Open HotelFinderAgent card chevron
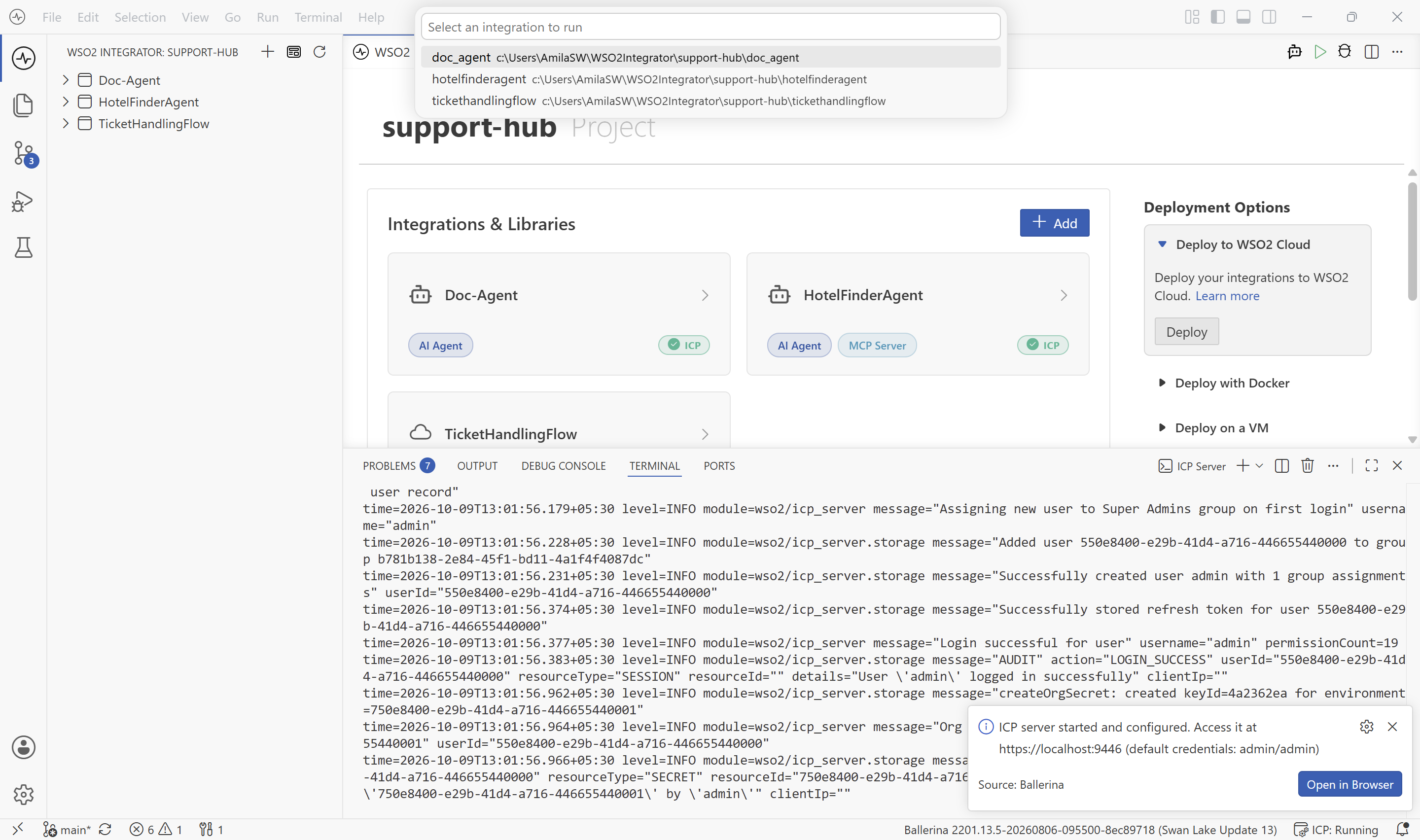Image resolution: width=1420 pixels, height=840 pixels. 1064,295
